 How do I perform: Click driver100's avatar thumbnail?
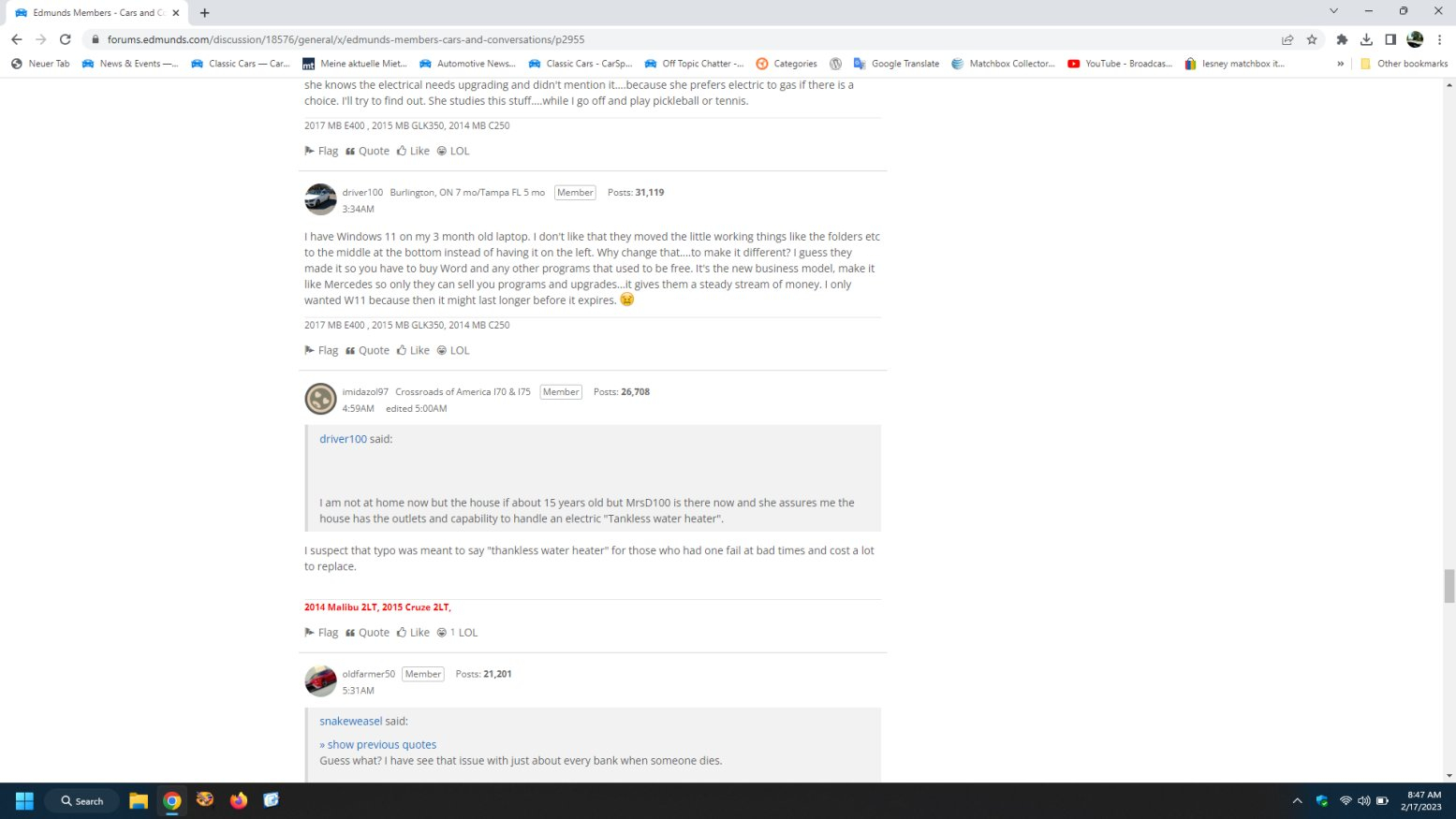point(320,199)
